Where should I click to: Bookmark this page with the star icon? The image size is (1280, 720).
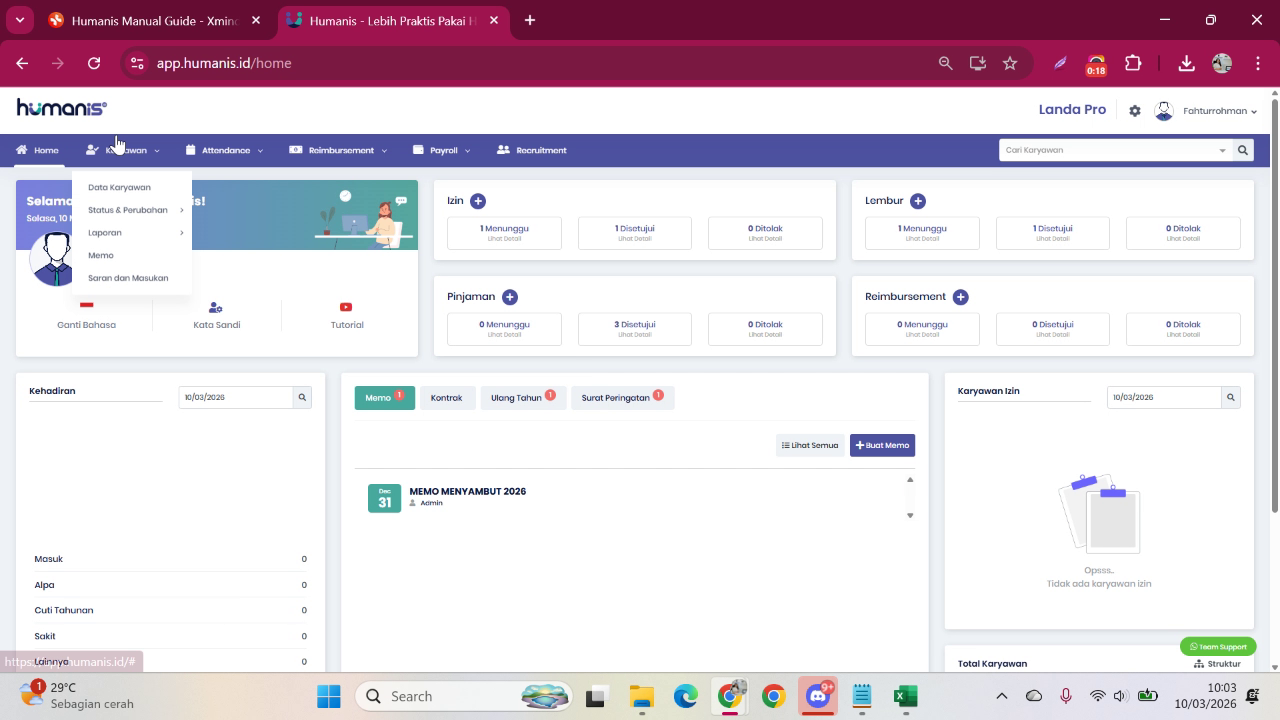click(1010, 63)
